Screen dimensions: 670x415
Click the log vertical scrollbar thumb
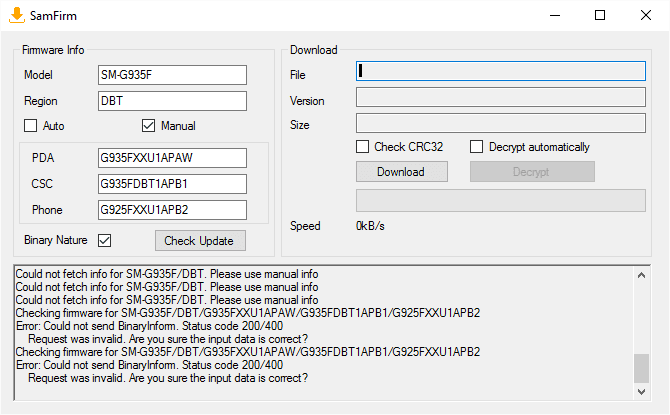tap(641, 368)
